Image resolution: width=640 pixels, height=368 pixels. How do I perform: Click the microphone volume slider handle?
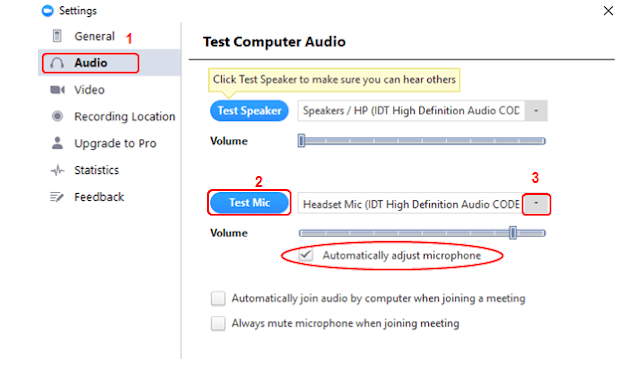click(513, 233)
